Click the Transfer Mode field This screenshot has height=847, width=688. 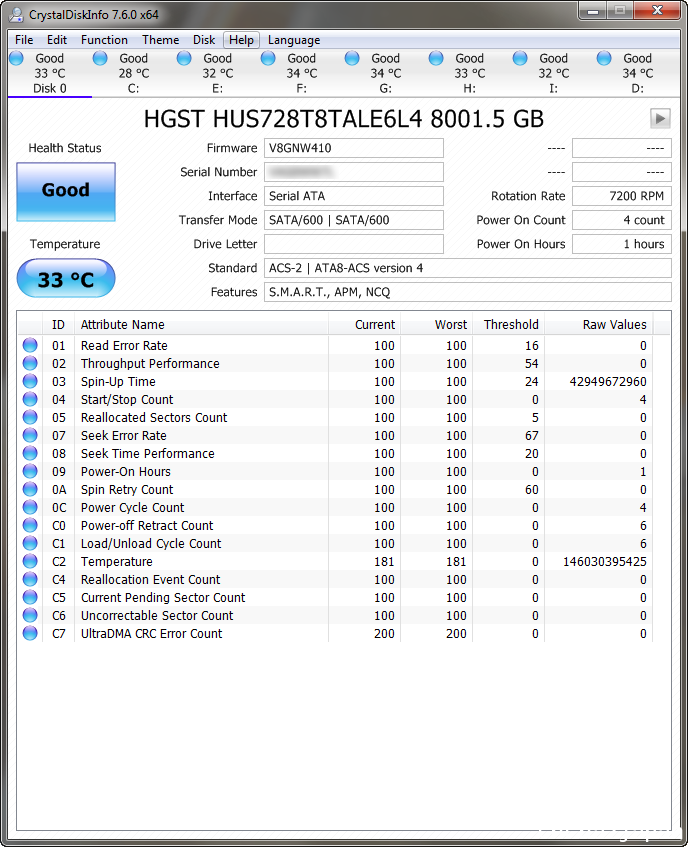click(x=354, y=220)
